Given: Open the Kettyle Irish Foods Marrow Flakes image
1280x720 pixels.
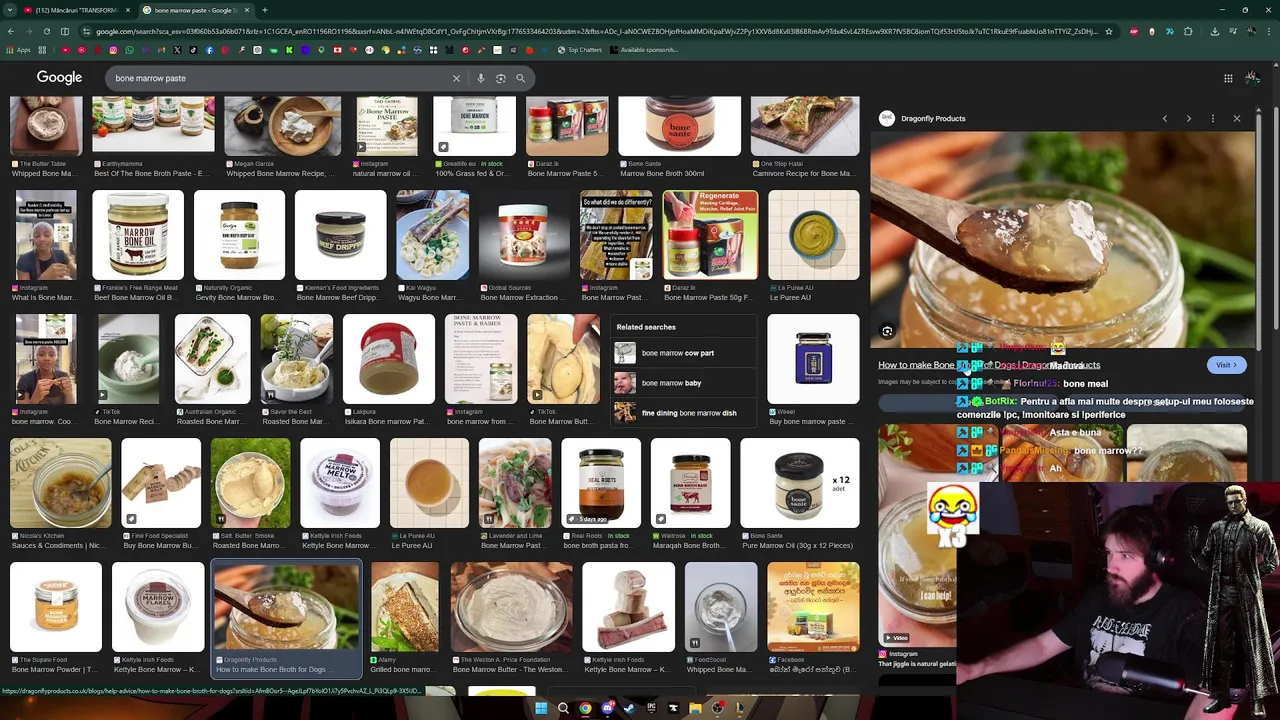Looking at the screenshot, I should click(x=158, y=607).
